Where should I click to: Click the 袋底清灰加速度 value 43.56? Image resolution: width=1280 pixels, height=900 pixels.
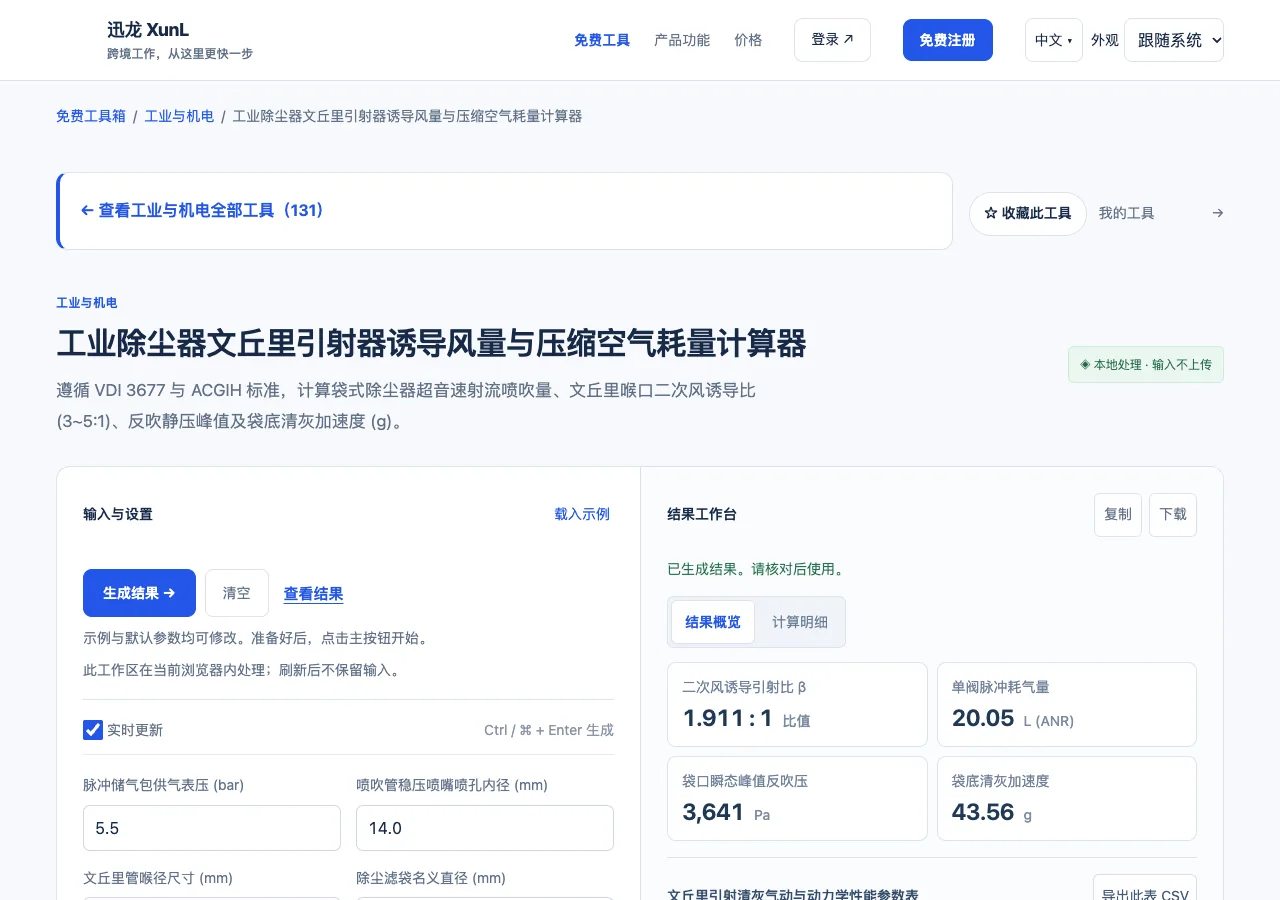pyautogui.click(x=984, y=812)
